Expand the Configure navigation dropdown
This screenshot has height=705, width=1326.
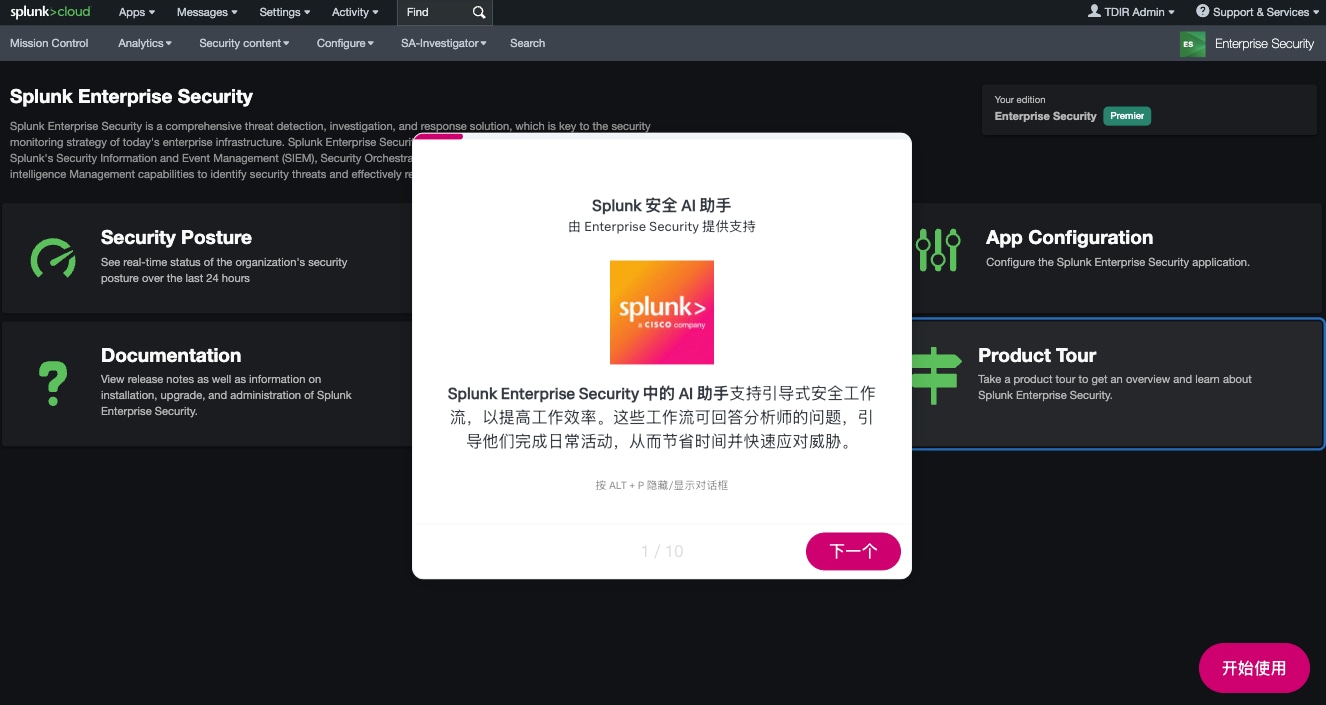(x=345, y=43)
